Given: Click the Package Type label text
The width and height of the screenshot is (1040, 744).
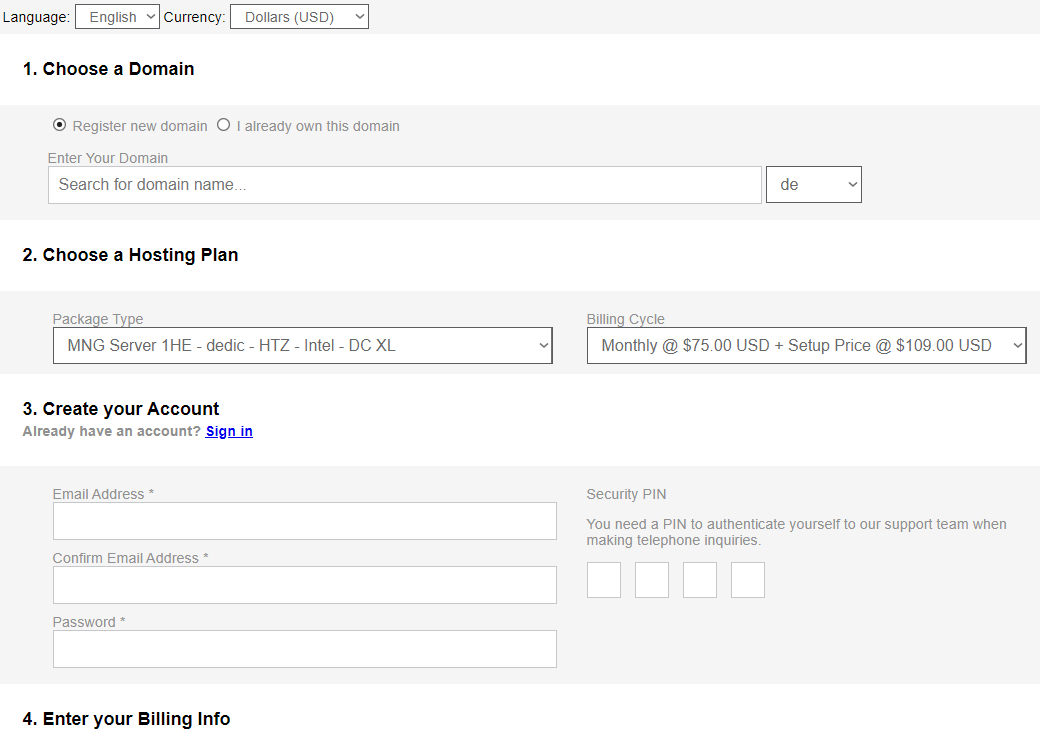Looking at the screenshot, I should 98,319.
